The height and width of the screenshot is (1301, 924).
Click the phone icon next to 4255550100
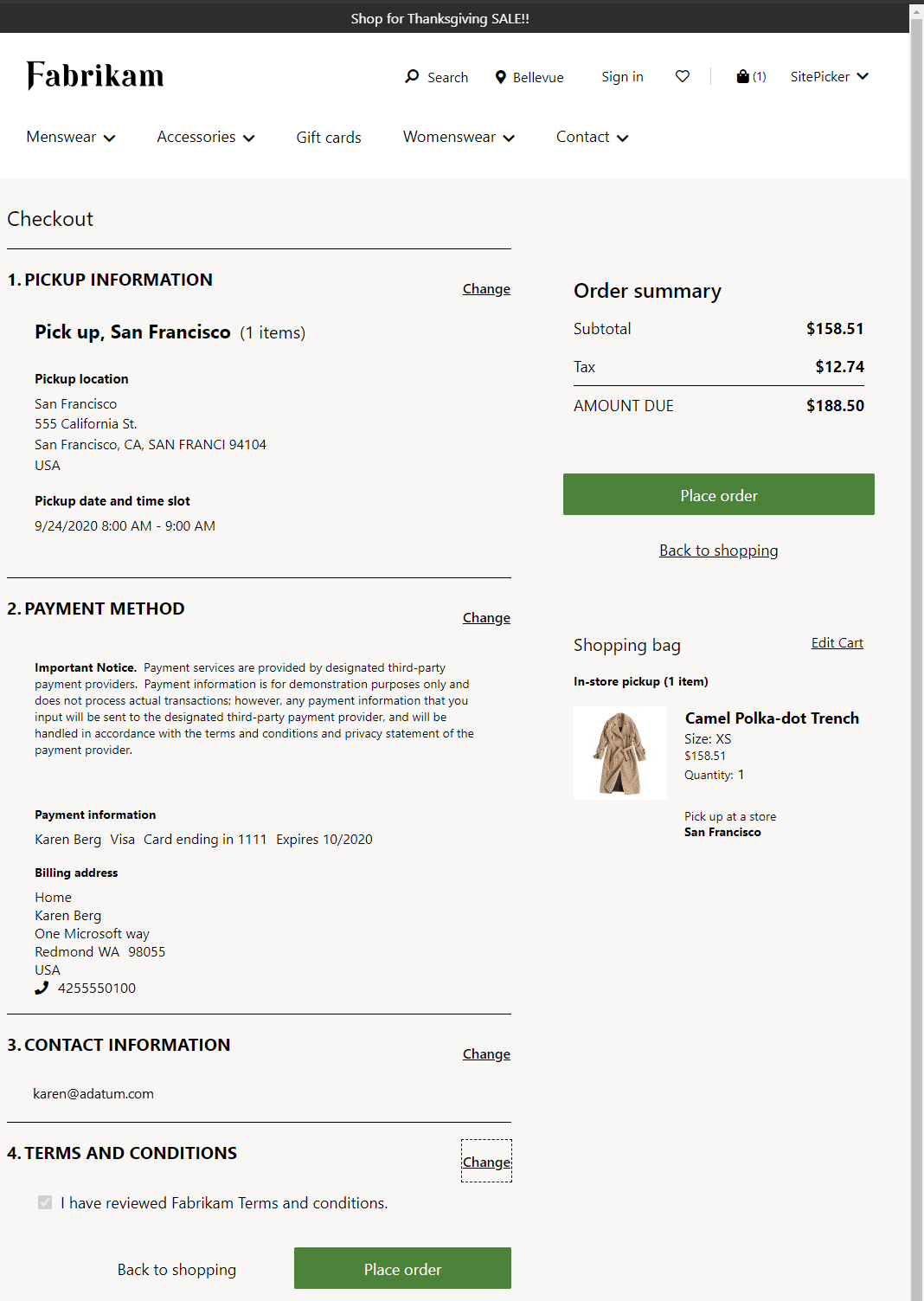pyautogui.click(x=41, y=987)
